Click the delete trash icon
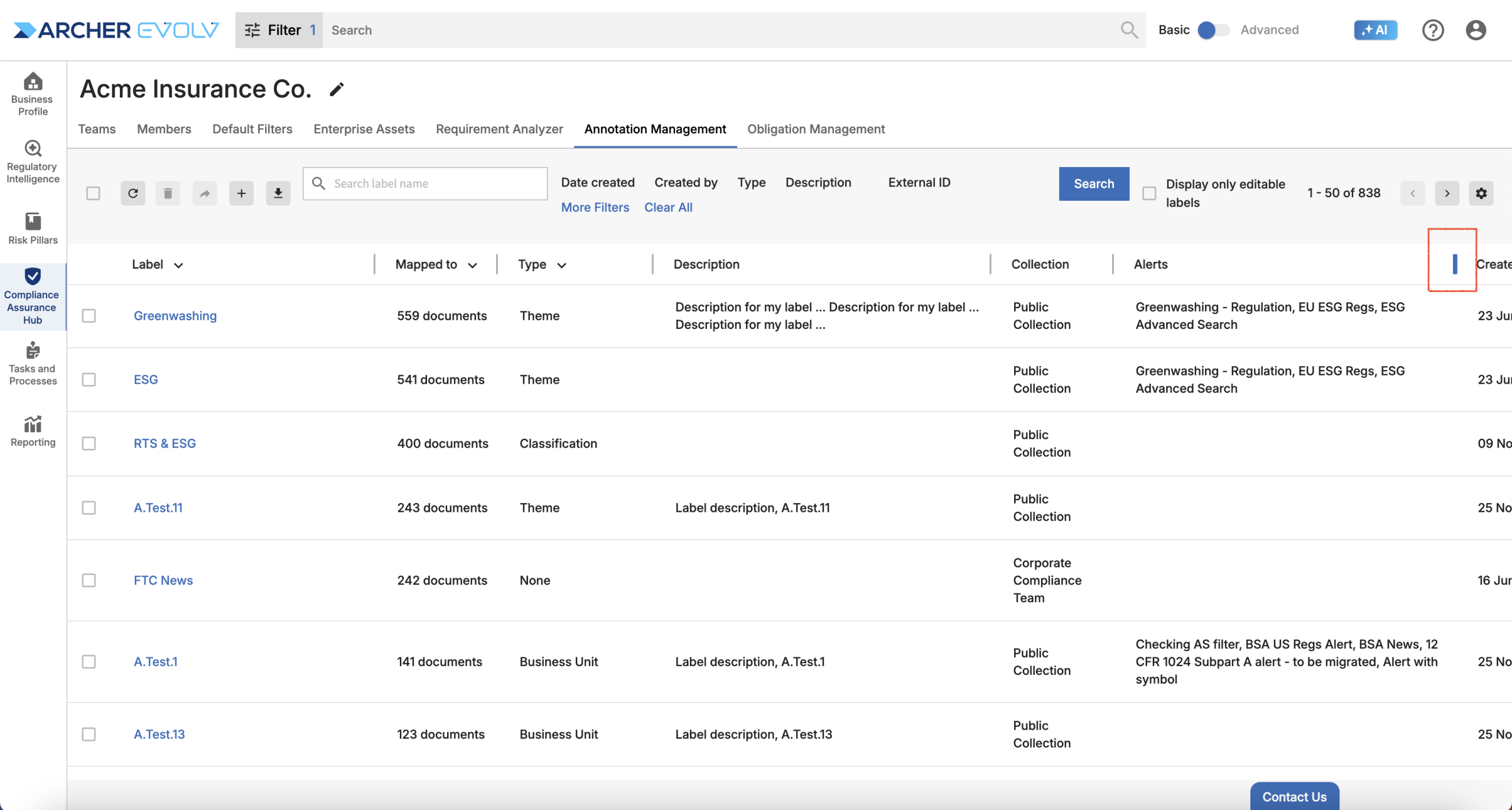The width and height of the screenshot is (1512, 810). point(168,193)
